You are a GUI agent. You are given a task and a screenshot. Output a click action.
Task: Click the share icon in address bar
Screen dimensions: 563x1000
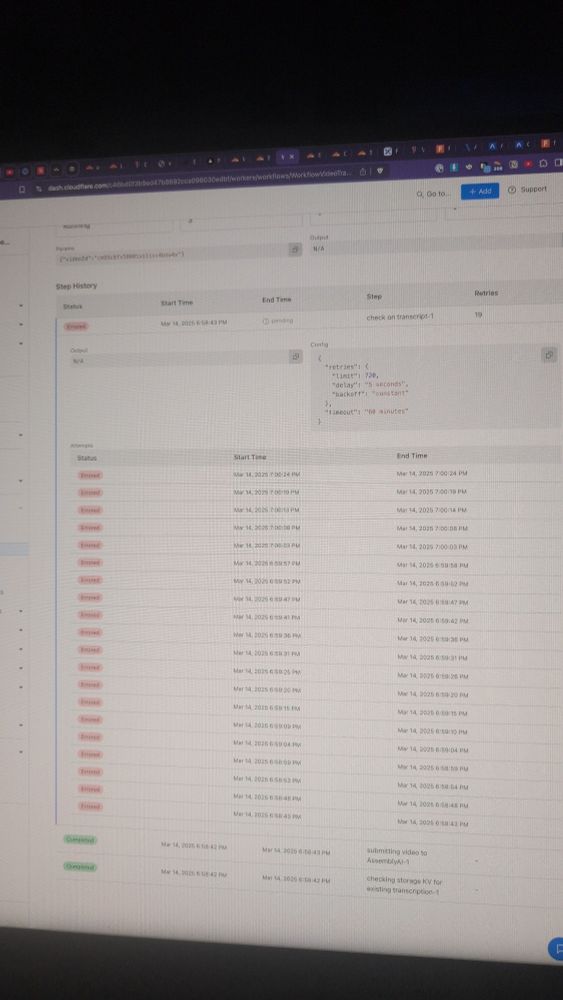click(x=363, y=172)
